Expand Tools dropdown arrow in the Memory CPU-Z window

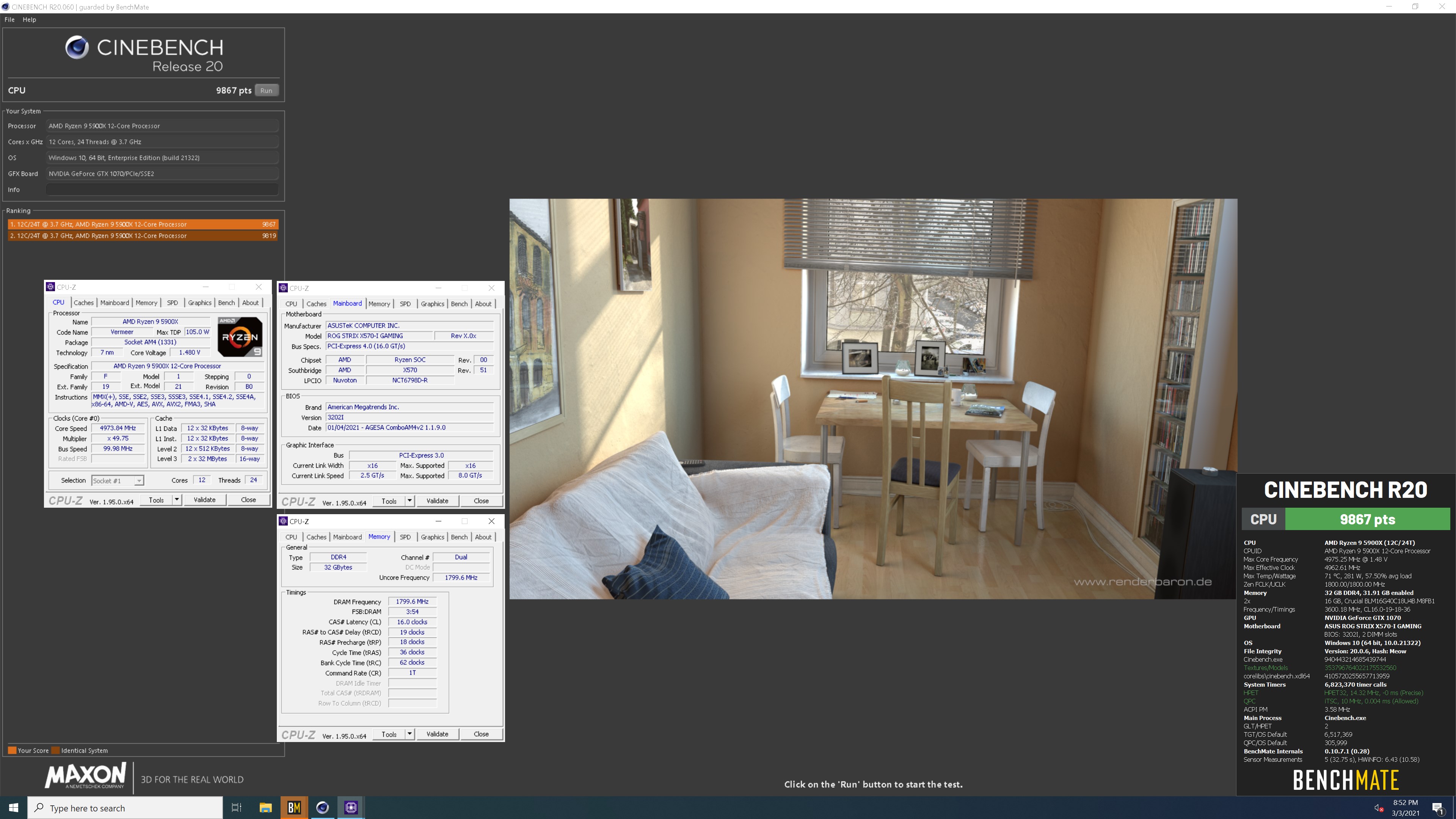pyautogui.click(x=410, y=734)
